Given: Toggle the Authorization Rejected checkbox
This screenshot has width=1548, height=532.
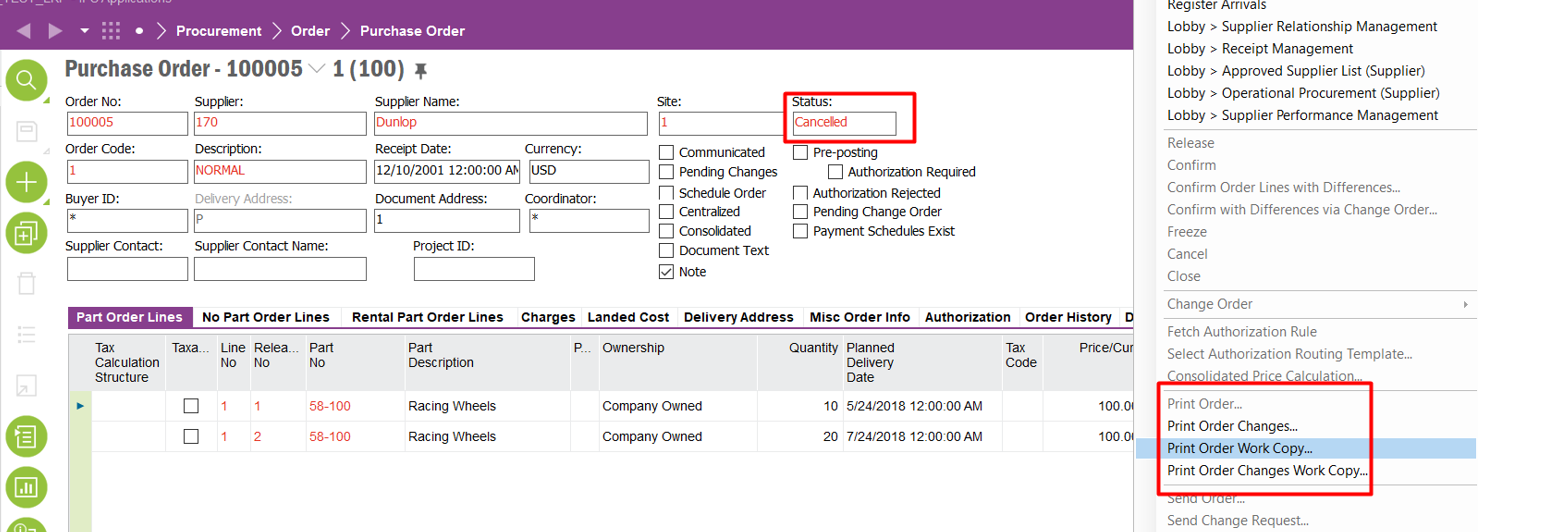Looking at the screenshot, I should [801, 192].
